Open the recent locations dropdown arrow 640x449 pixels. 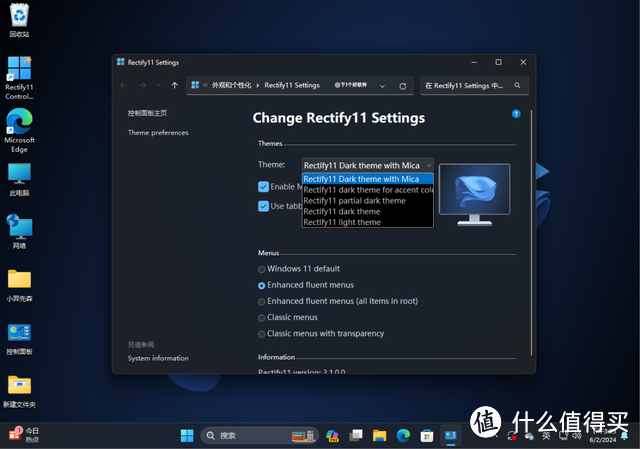pyautogui.click(x=159, y=85)
